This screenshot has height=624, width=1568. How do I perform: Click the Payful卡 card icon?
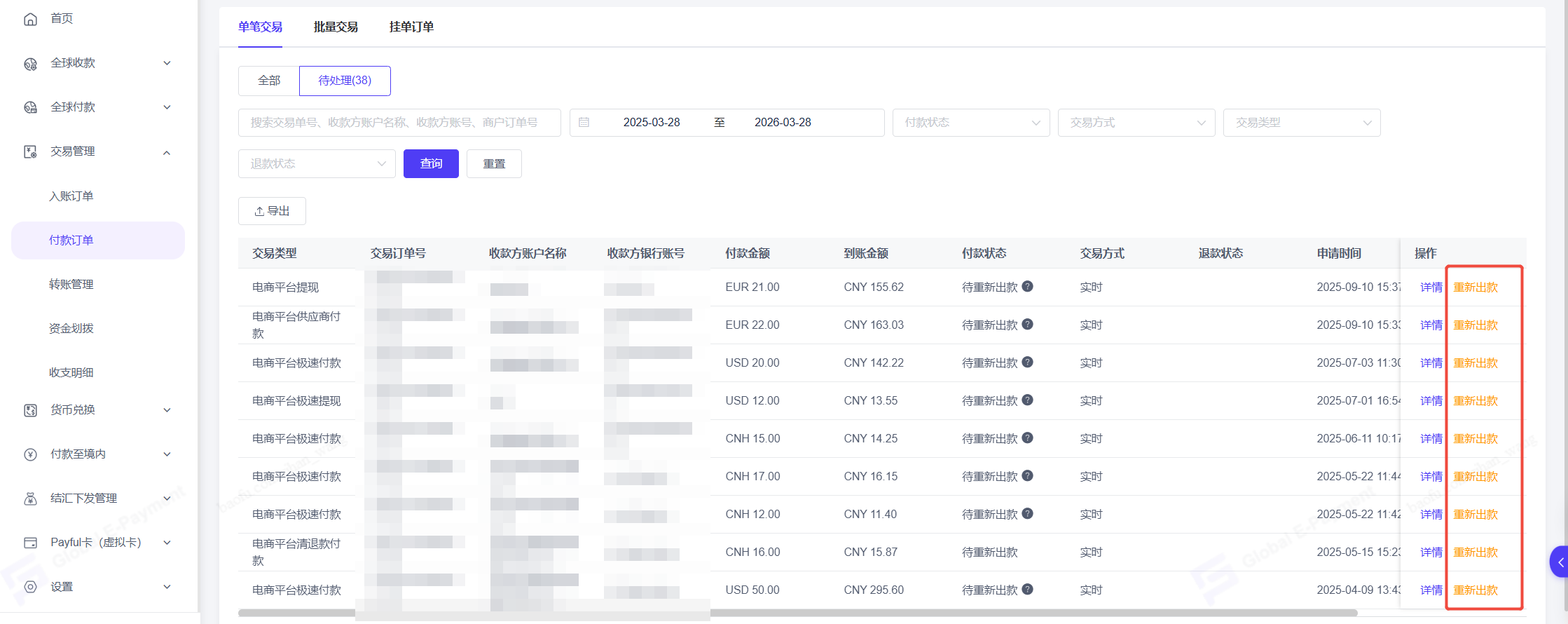coord(30,543)
